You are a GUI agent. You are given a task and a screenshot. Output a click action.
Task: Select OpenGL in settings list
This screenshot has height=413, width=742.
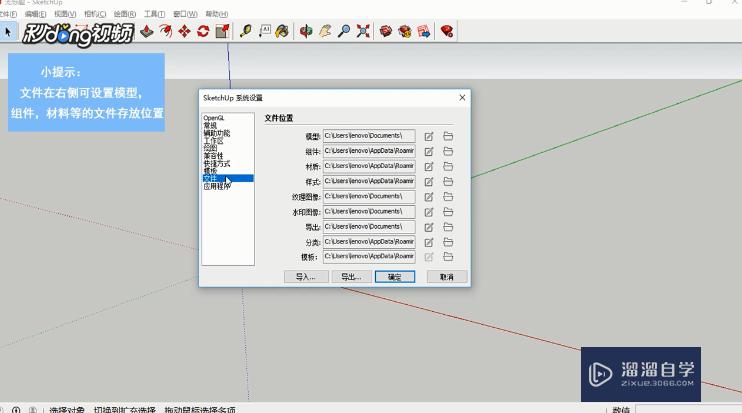214,118
